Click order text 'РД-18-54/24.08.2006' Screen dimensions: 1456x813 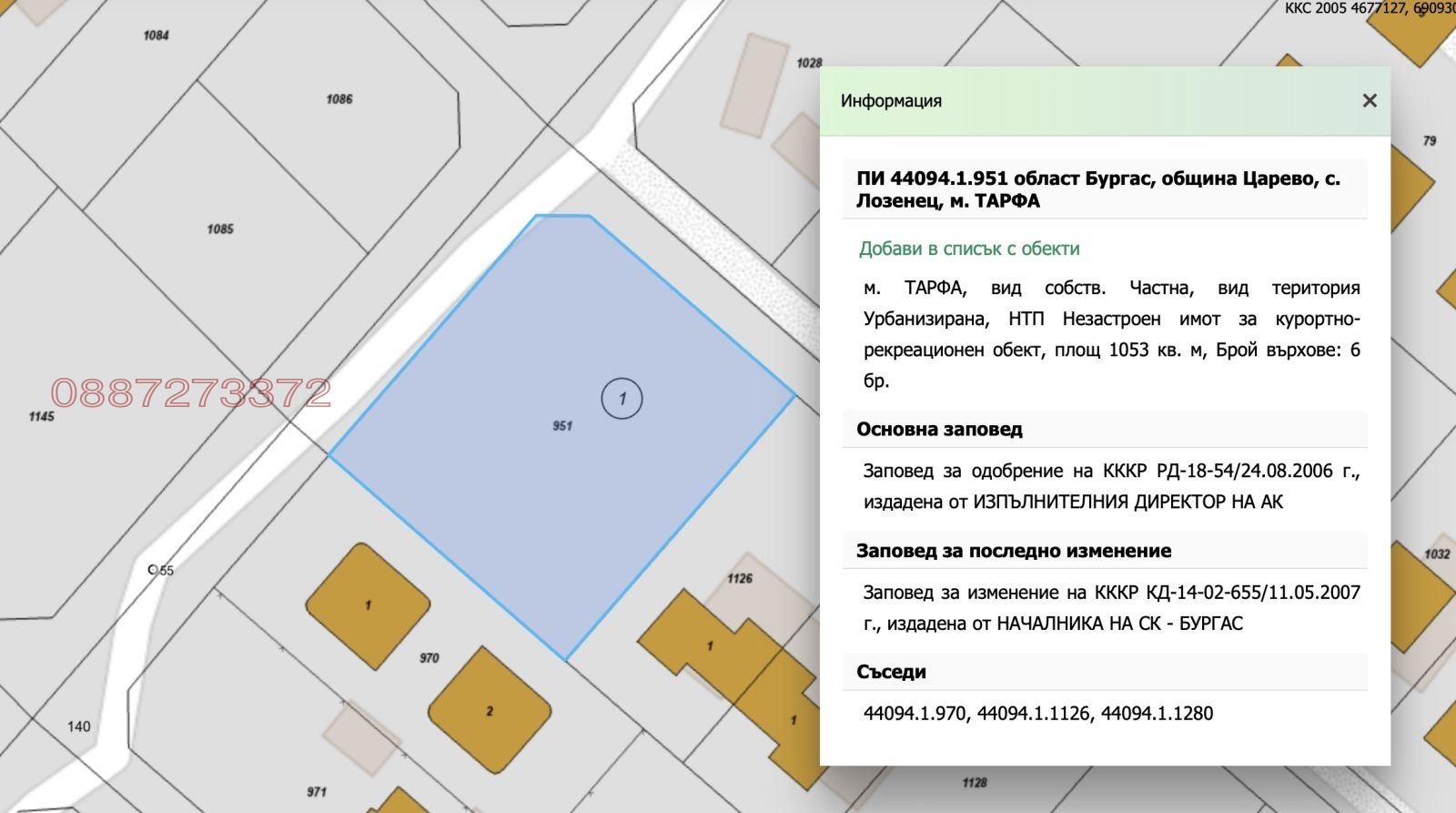tap(1245, 471)
